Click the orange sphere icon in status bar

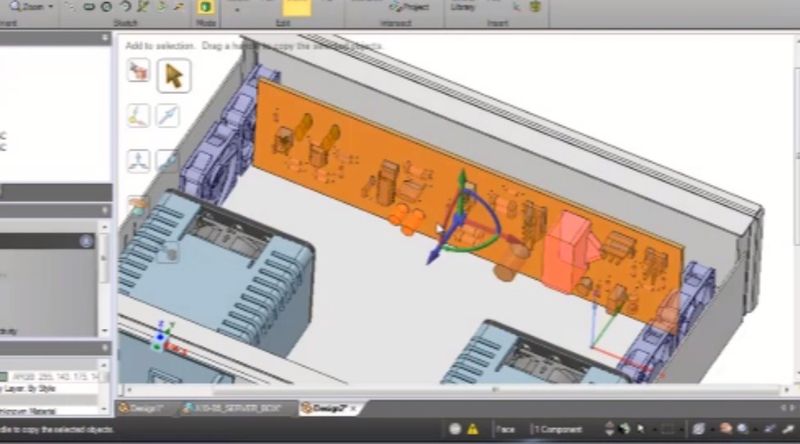click(x=726, y=429)
